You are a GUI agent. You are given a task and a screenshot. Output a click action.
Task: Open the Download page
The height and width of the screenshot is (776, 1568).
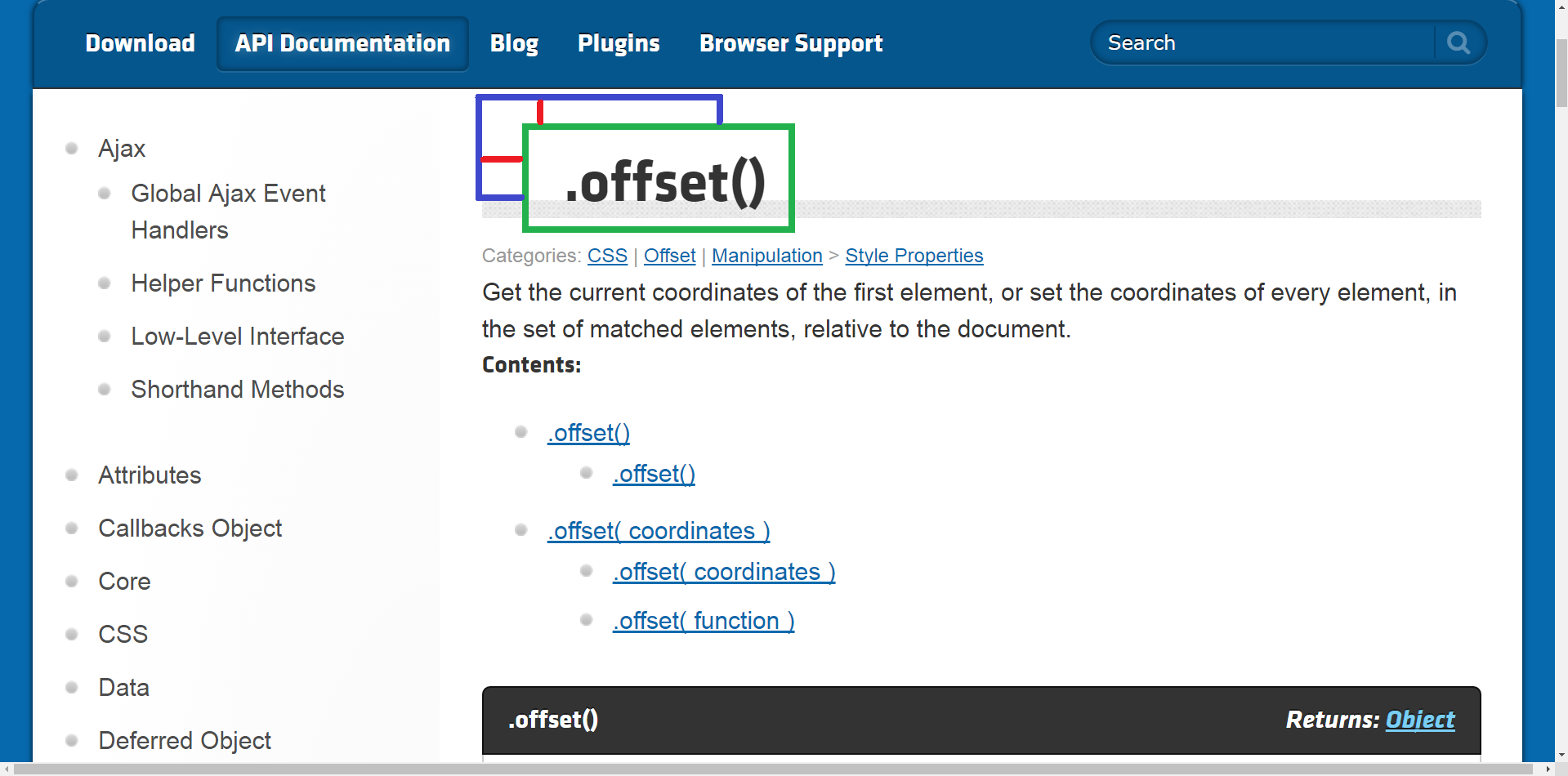point(140,43)
